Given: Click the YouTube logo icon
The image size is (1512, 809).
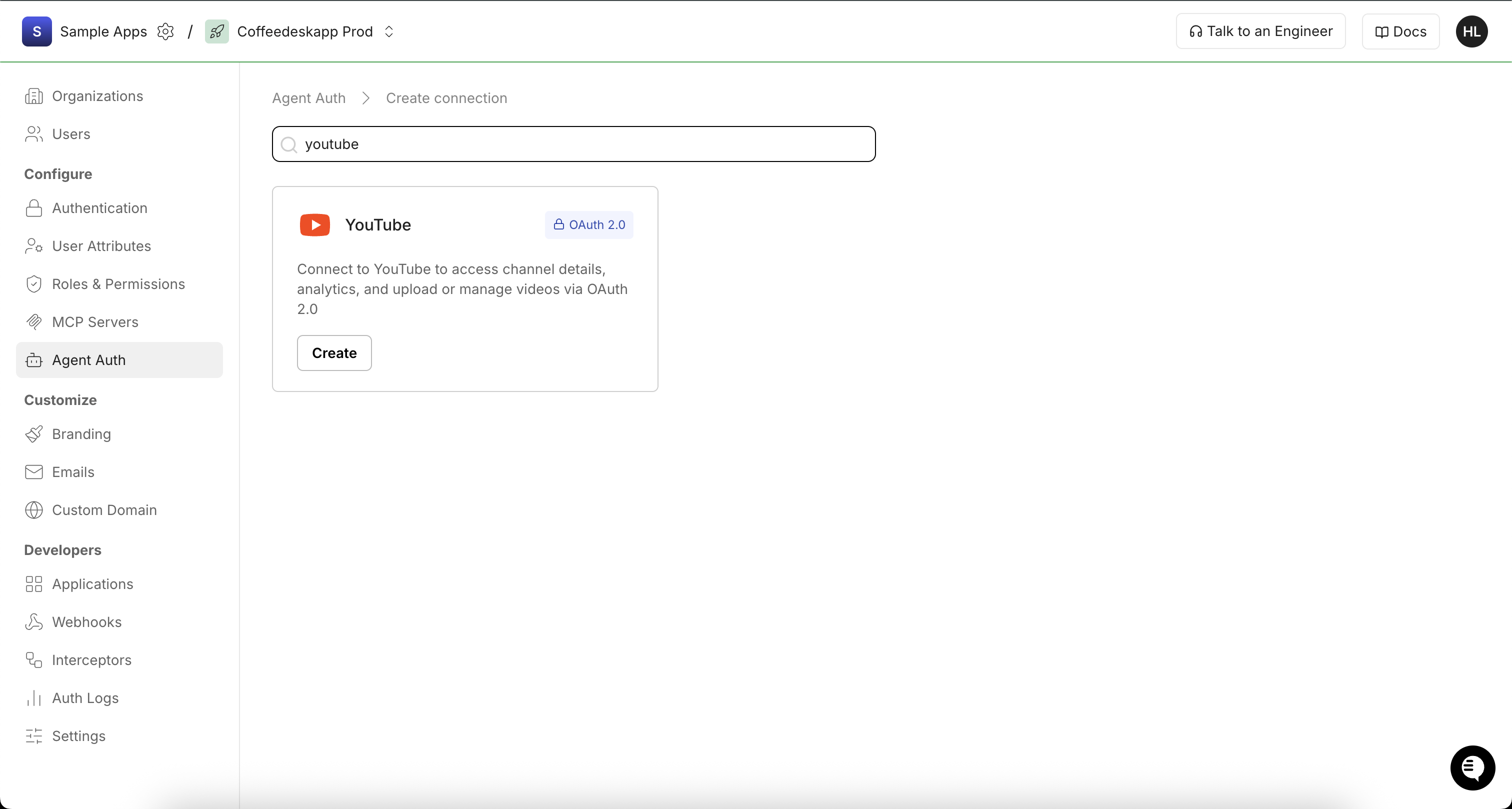Looking at the screenshot, I should (314, 224).
